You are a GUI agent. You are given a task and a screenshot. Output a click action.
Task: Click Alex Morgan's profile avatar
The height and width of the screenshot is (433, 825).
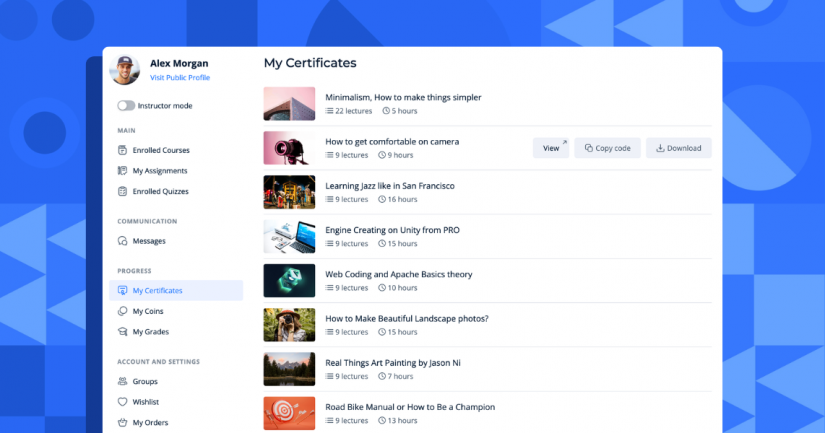pyautogui.click(x=125, y=70)
